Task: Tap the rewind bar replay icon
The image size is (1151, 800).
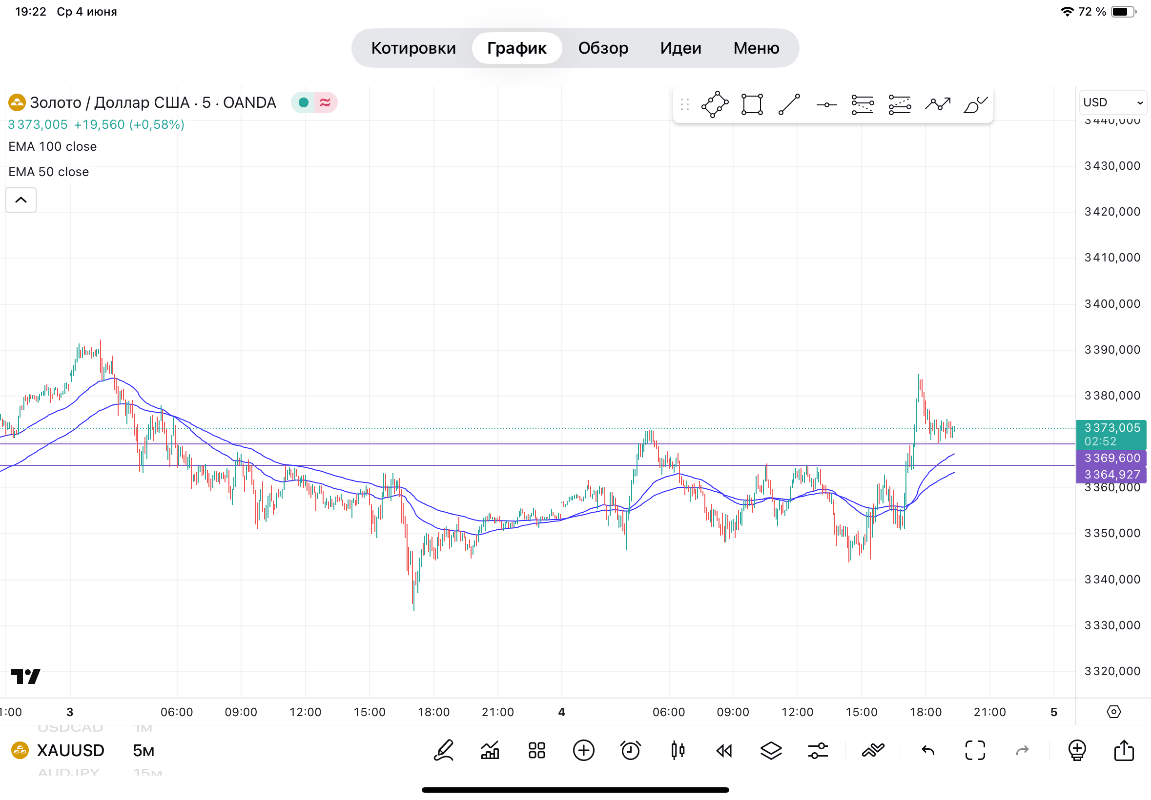Action: point(724,750)
